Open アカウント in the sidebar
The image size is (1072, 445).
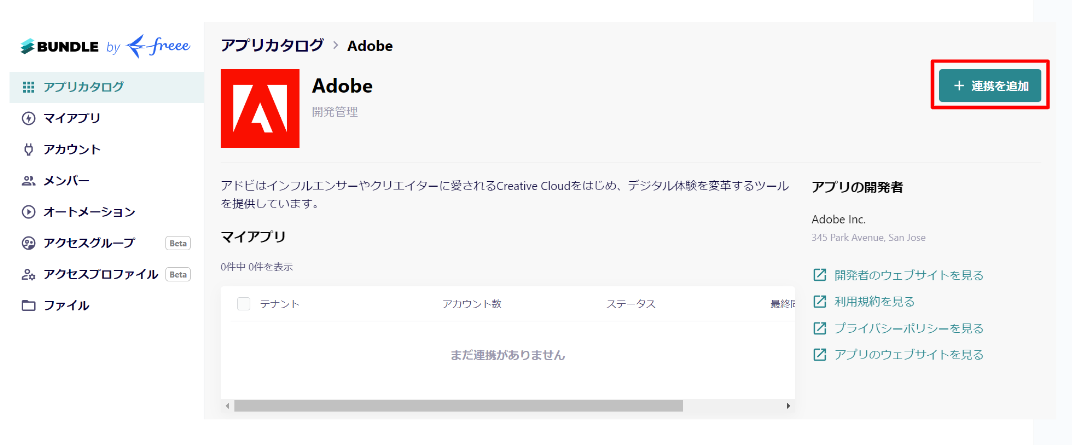point(107,149)
